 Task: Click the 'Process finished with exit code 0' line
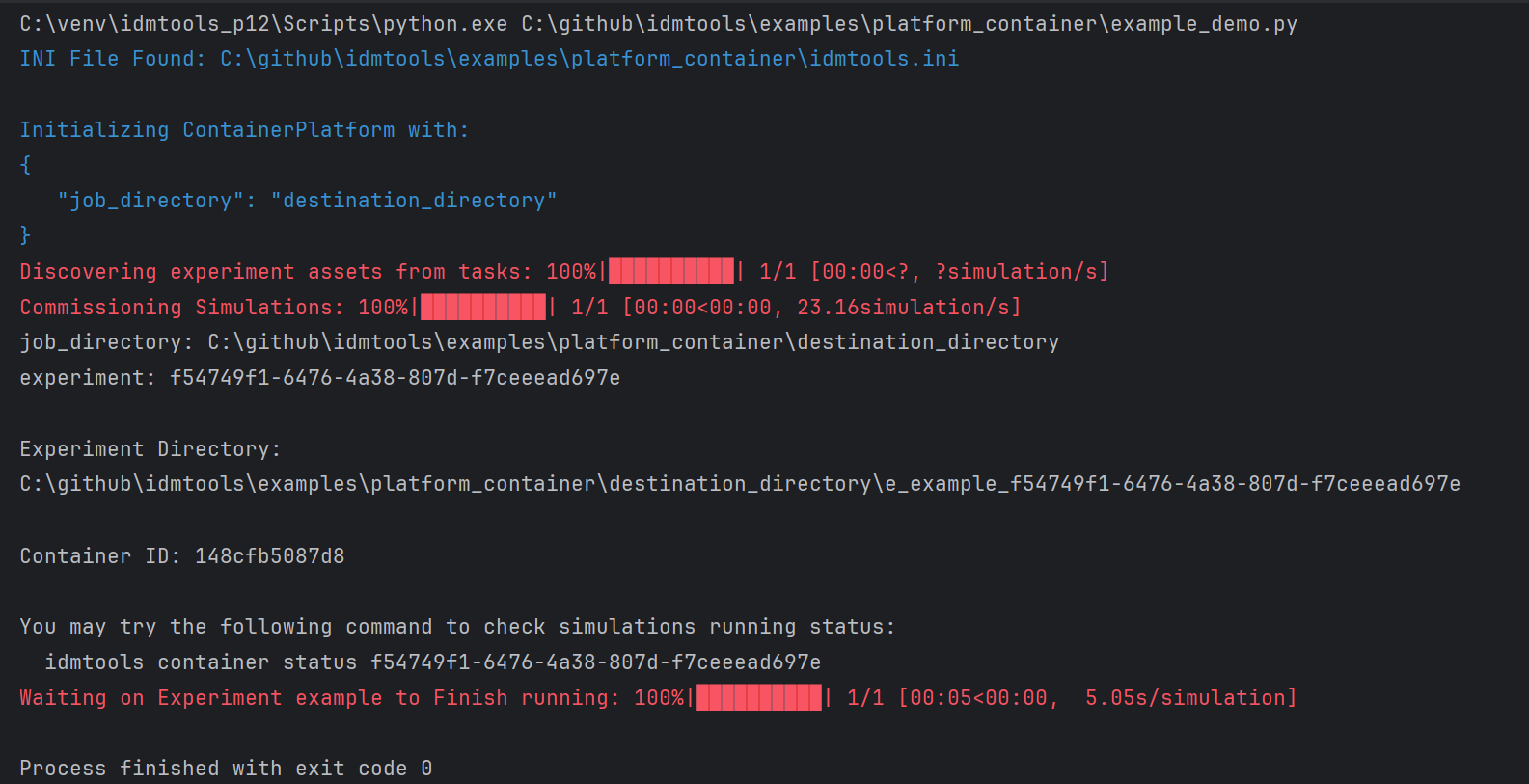tap(226, 769)
